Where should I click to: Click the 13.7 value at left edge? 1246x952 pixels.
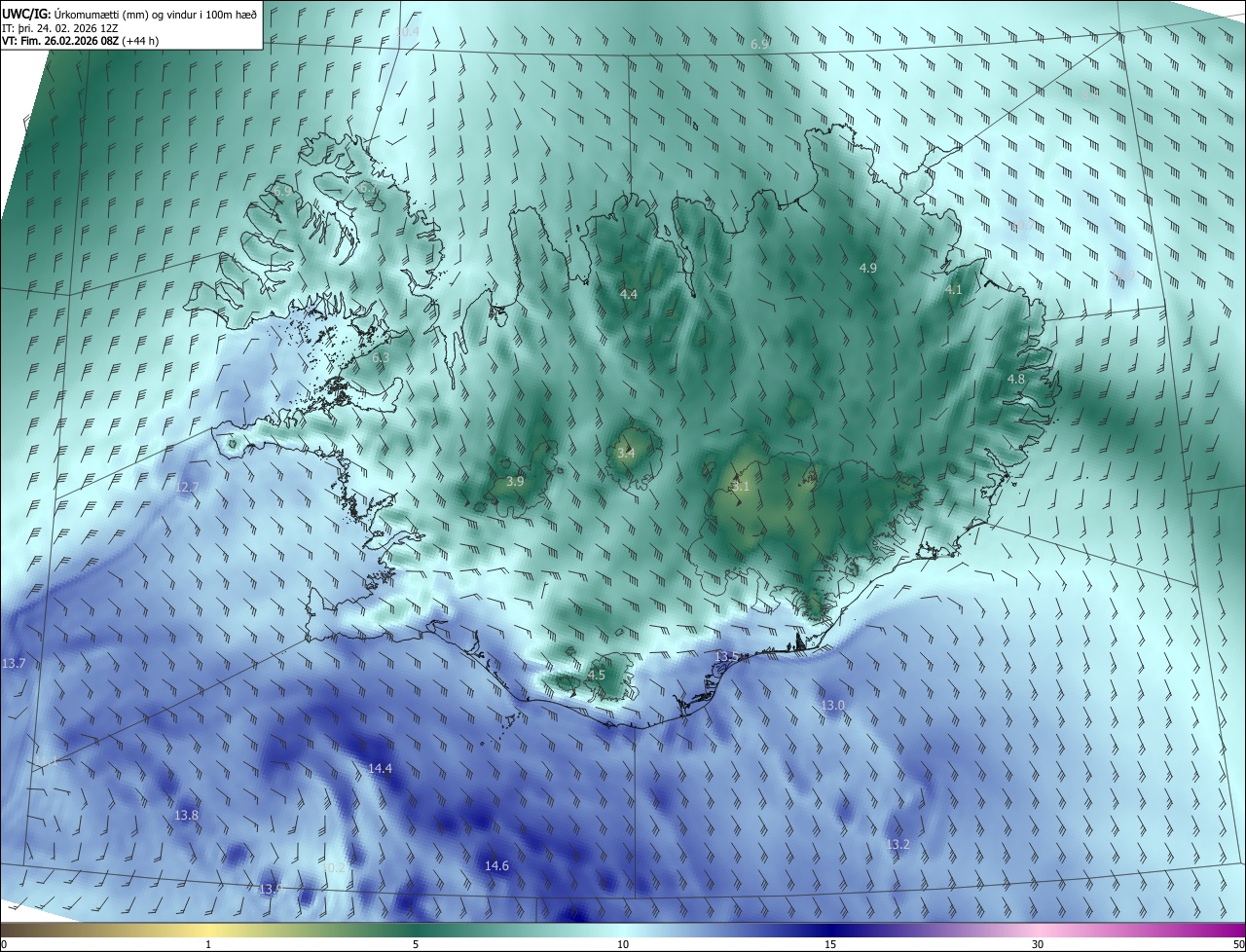coord(14,663)
